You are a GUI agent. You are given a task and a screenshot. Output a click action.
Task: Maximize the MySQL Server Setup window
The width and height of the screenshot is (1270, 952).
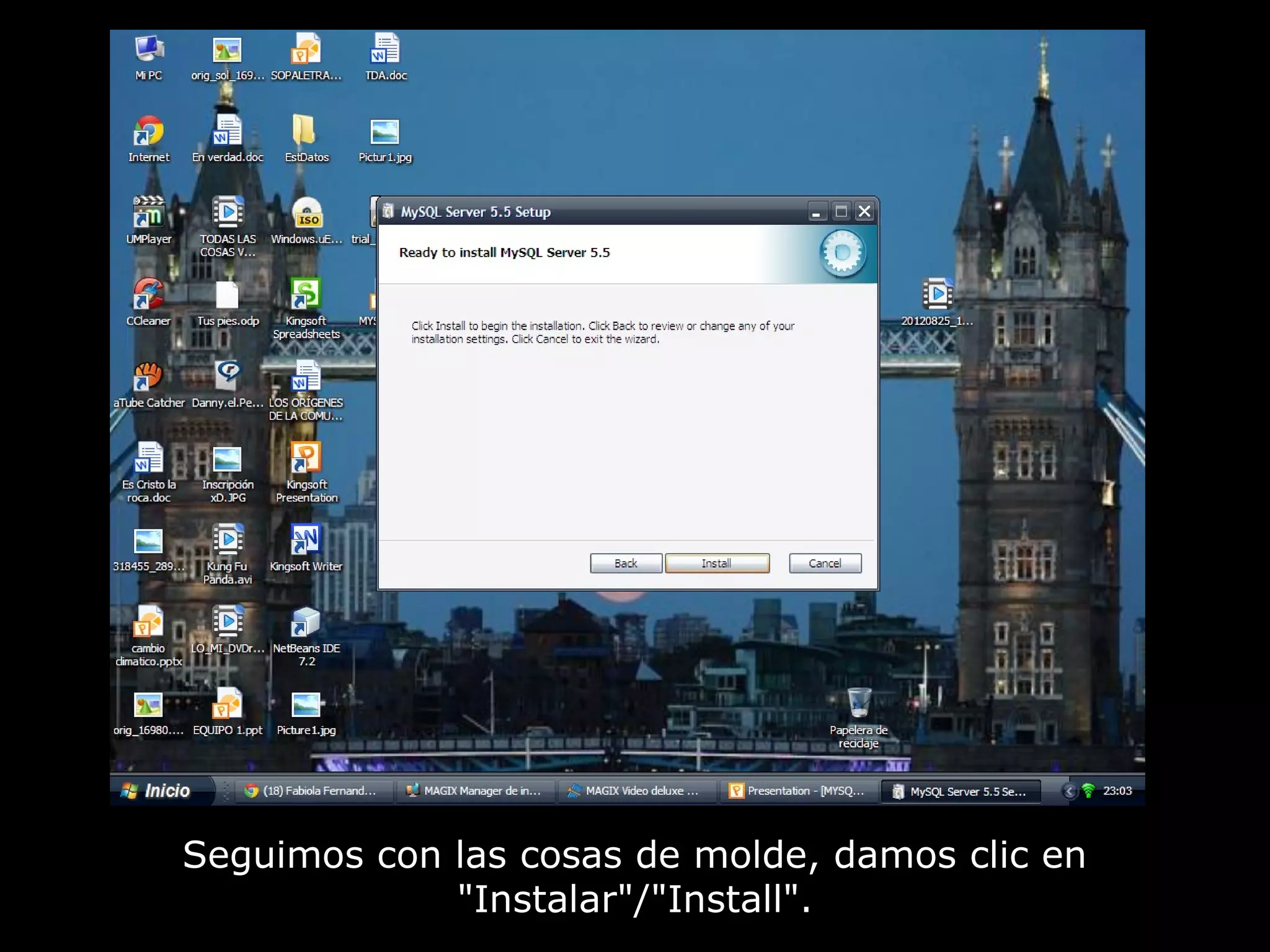pyautogui.click(x=841, y=212)
